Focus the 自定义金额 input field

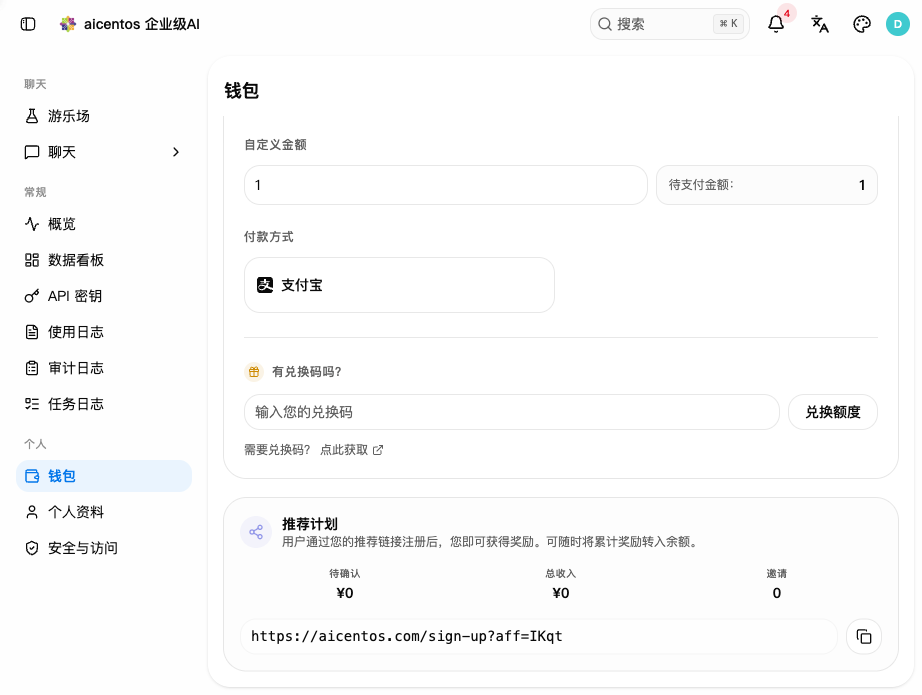(x=446, y=185)
